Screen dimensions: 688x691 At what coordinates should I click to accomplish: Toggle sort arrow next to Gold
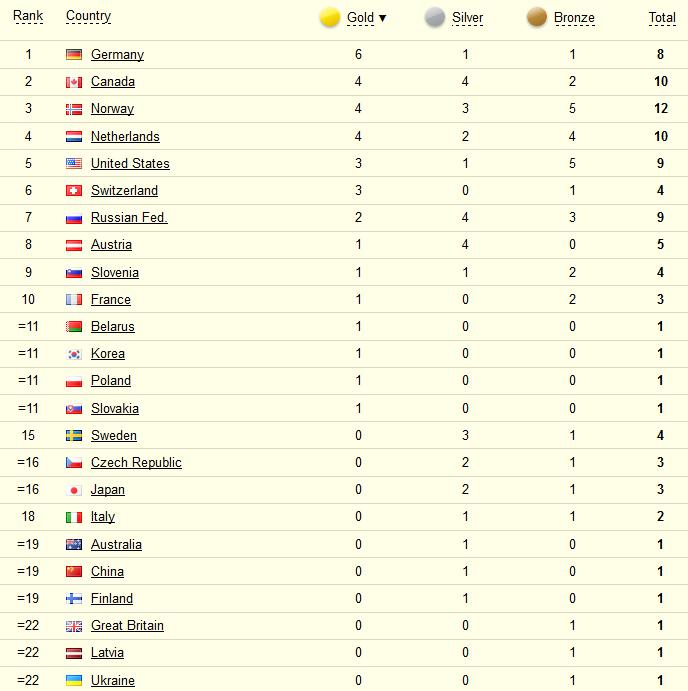click(x=383, y=18)
